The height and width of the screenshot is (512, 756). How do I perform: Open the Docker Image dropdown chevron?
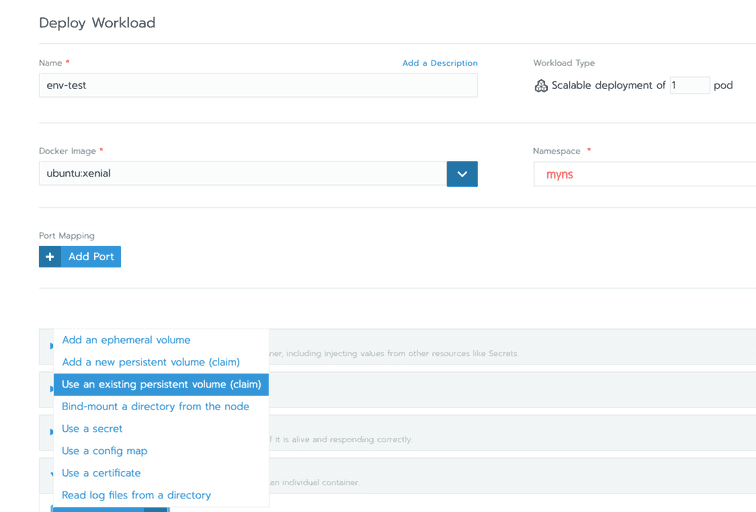coord(462,174)
